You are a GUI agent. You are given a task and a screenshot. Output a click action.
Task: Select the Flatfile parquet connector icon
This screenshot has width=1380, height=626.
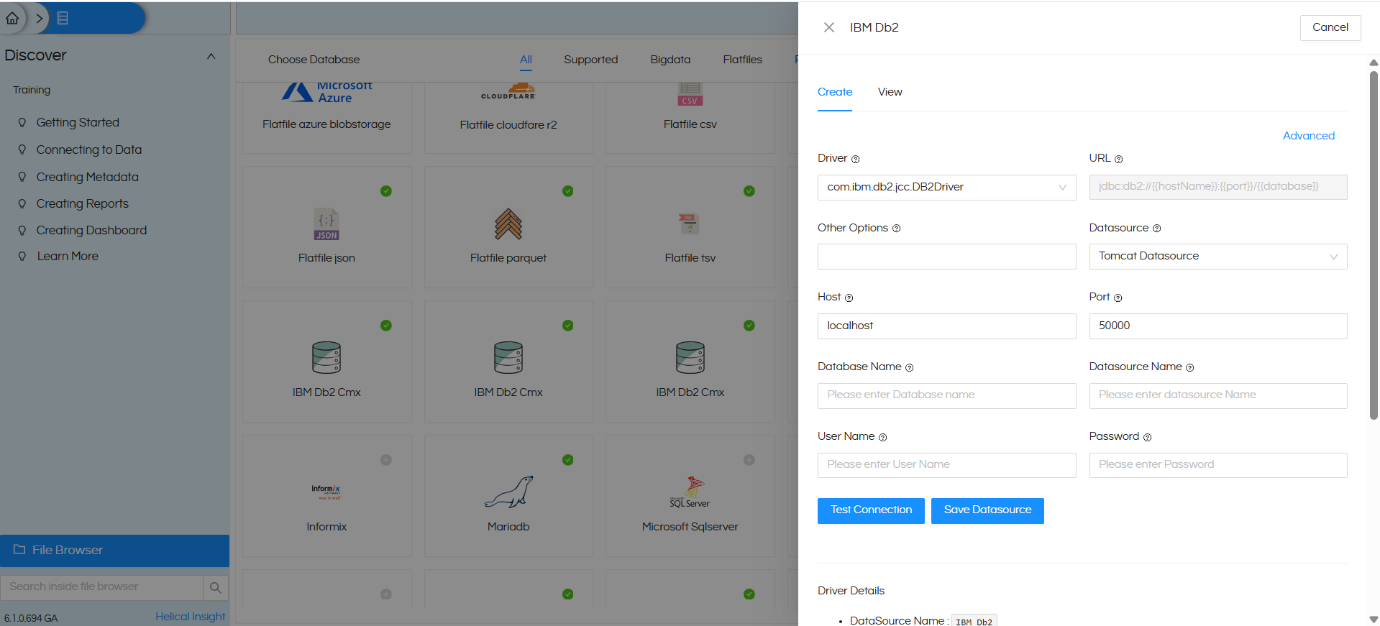[x=508, y=222]
